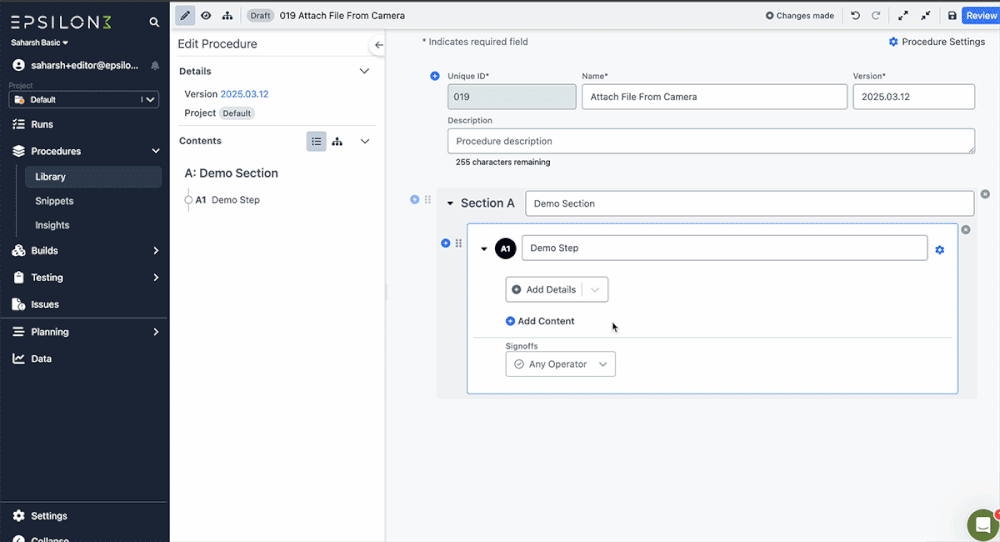This screenshot has height=542, width=1000.
Task: Collapse the Edit Procedure panel arrow
Action: pyautogui.click(x=378, y=45)
